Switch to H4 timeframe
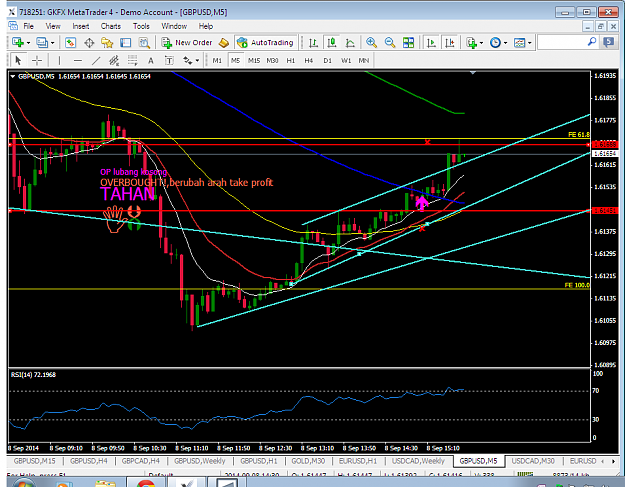625x487 pixels. (309, 61)
